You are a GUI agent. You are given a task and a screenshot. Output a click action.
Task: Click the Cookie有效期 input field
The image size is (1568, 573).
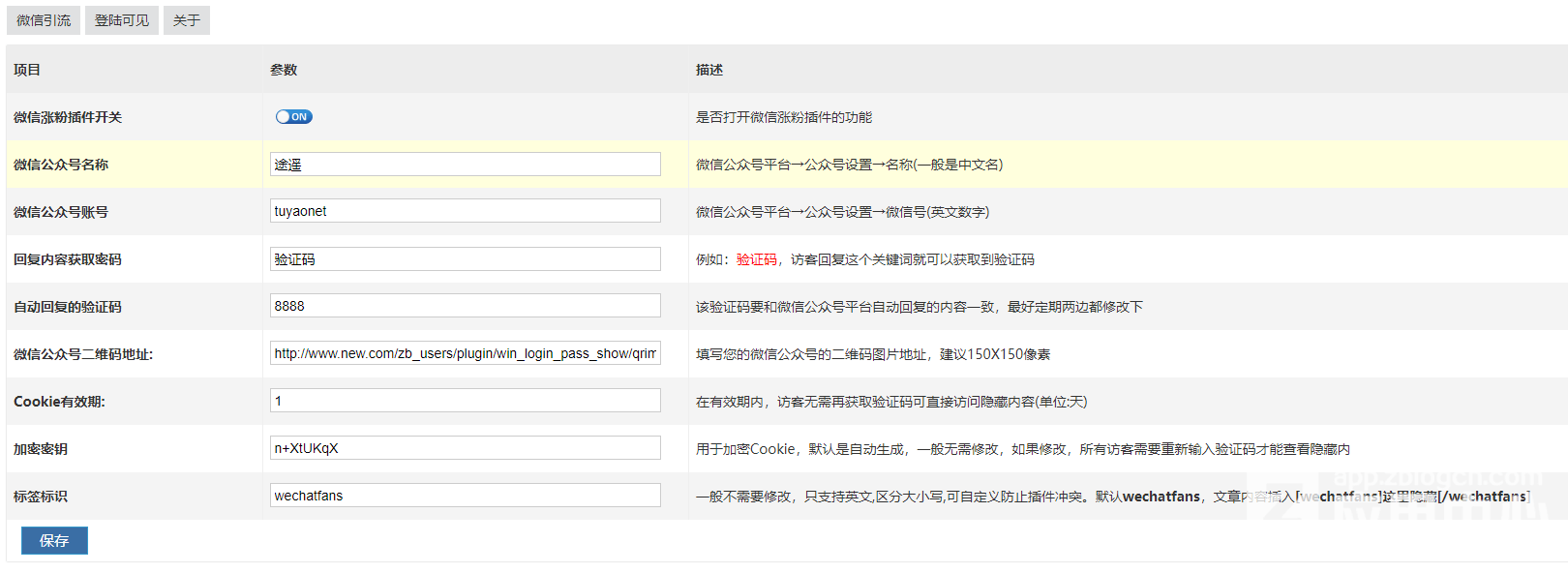[x=466, y=401]
